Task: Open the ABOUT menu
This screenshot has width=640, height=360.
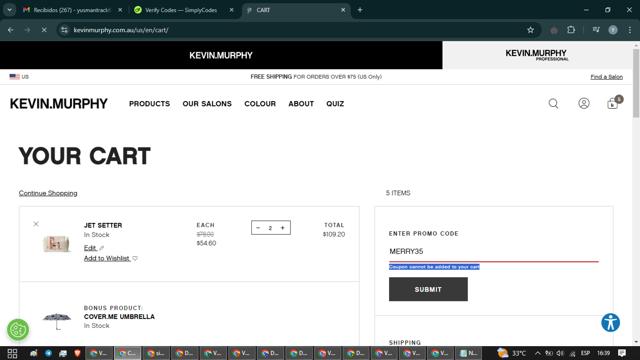Action: (x=301, y=104)
